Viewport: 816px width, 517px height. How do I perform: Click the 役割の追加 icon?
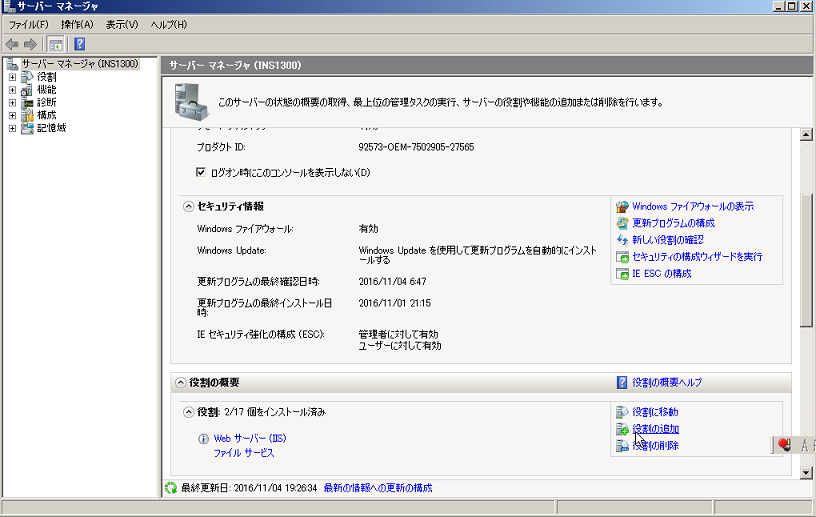pyautogui.click(x=622, y=429)
